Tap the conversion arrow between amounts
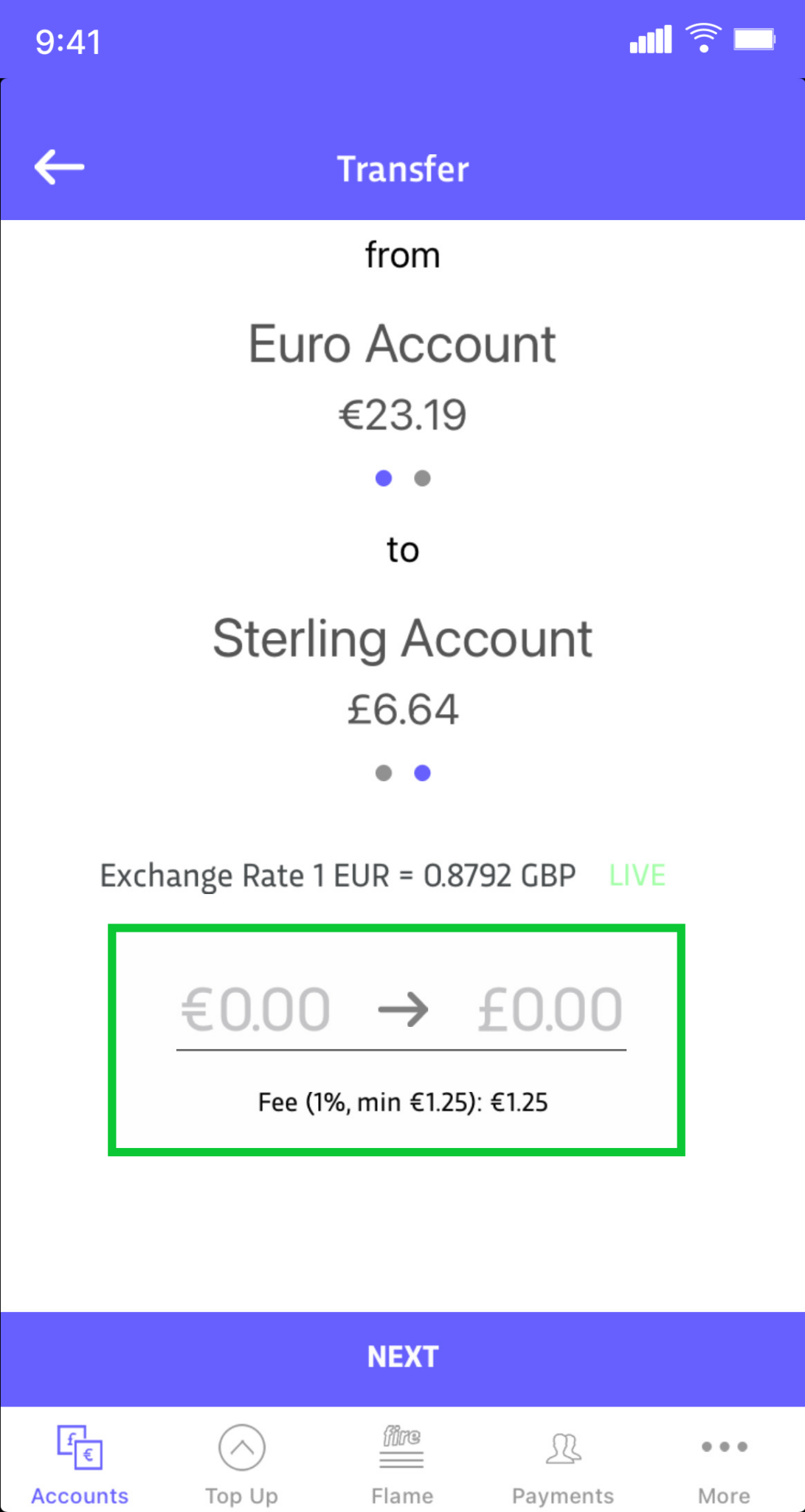The image size is (805, 1512). (x=403, y=1009)
